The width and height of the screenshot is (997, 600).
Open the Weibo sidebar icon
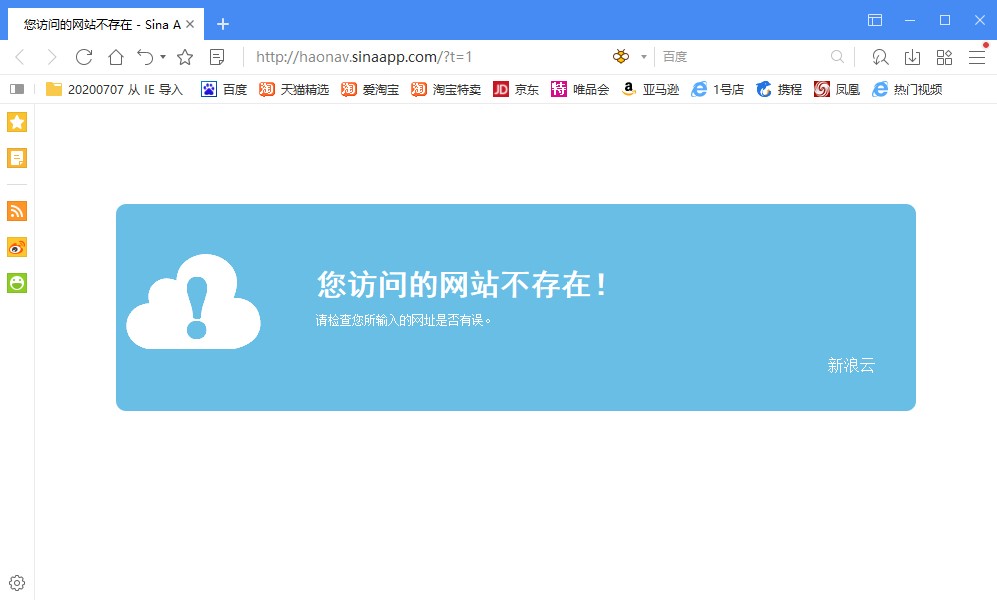[16, 247]
